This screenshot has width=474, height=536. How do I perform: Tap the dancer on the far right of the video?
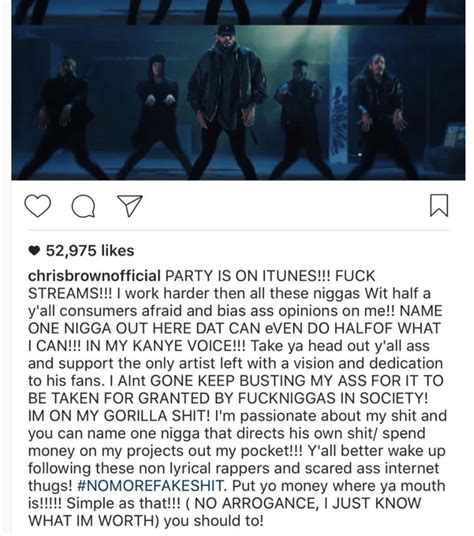[x=378, y=116]
